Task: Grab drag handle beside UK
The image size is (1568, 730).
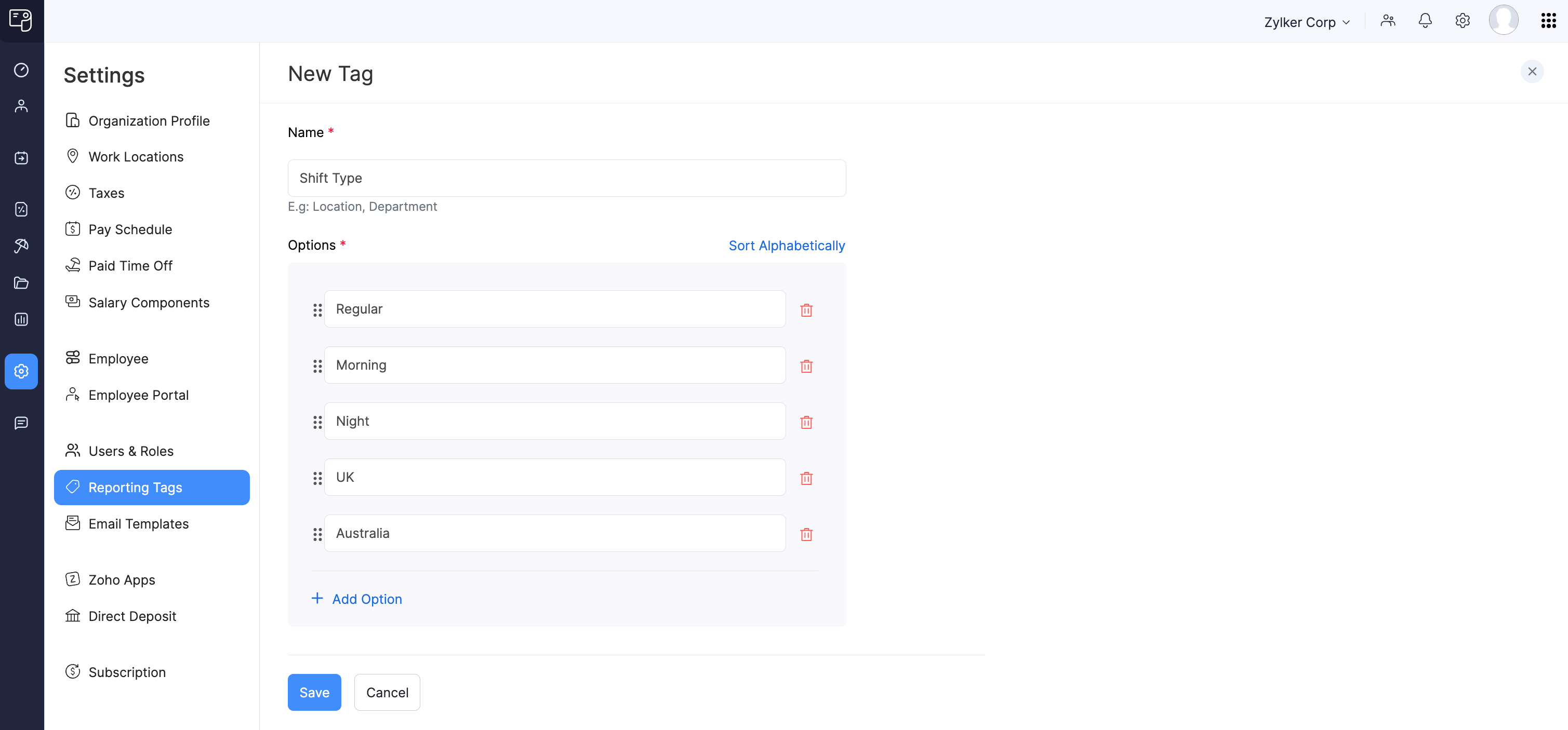Action: tap(317, 478)
